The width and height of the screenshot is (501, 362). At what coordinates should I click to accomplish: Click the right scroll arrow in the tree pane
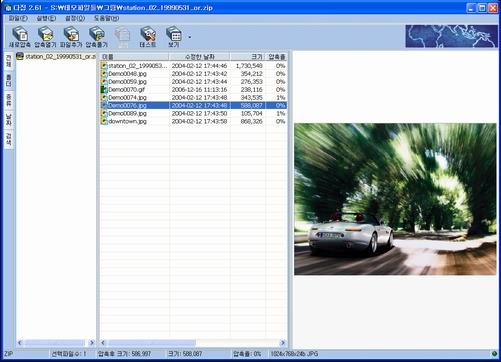tap(92, 343)
